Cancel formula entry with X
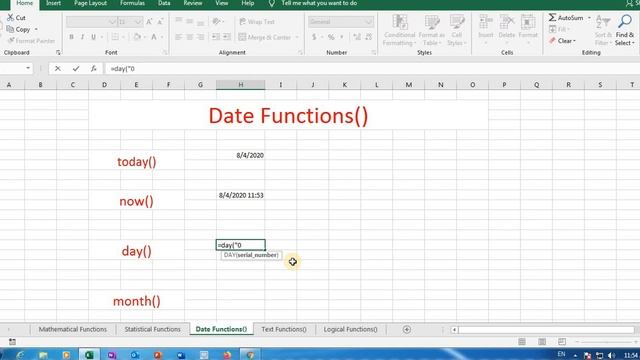This screenshot has width=640, height=360. (58, 69)
